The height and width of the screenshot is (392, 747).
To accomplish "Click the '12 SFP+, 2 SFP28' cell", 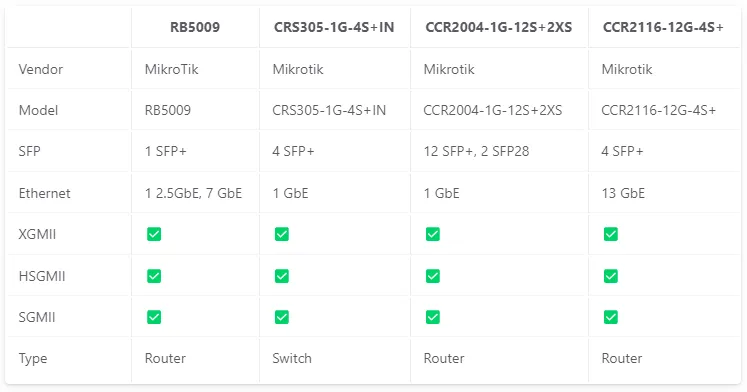I will [476, 151].
